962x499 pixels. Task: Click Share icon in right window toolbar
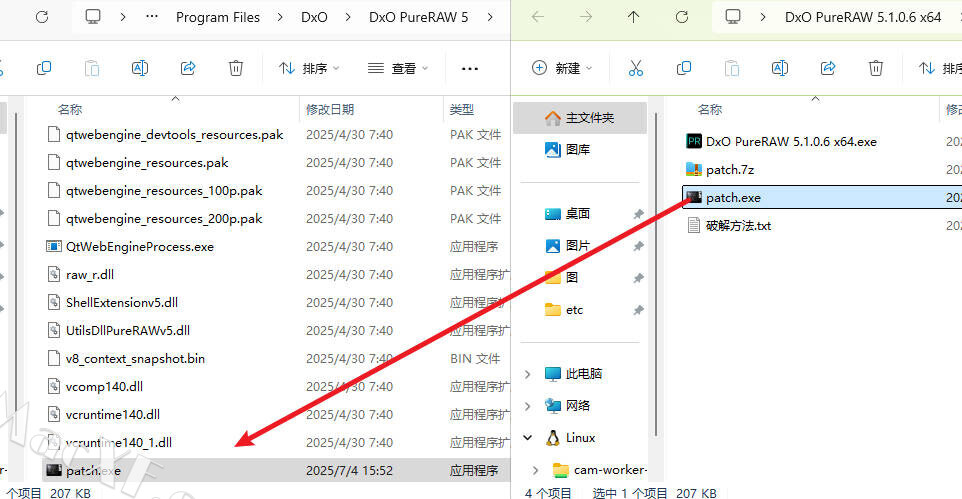(x=828, y=68)
